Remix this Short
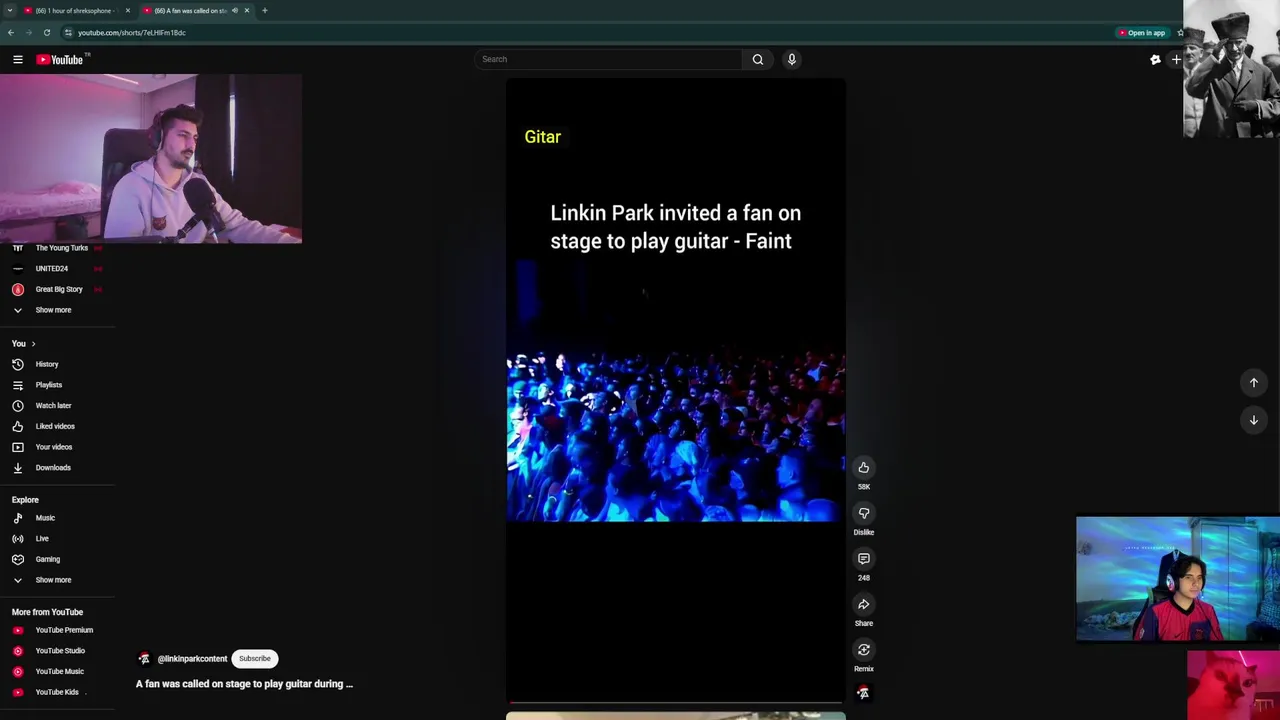 coord(864,650)
